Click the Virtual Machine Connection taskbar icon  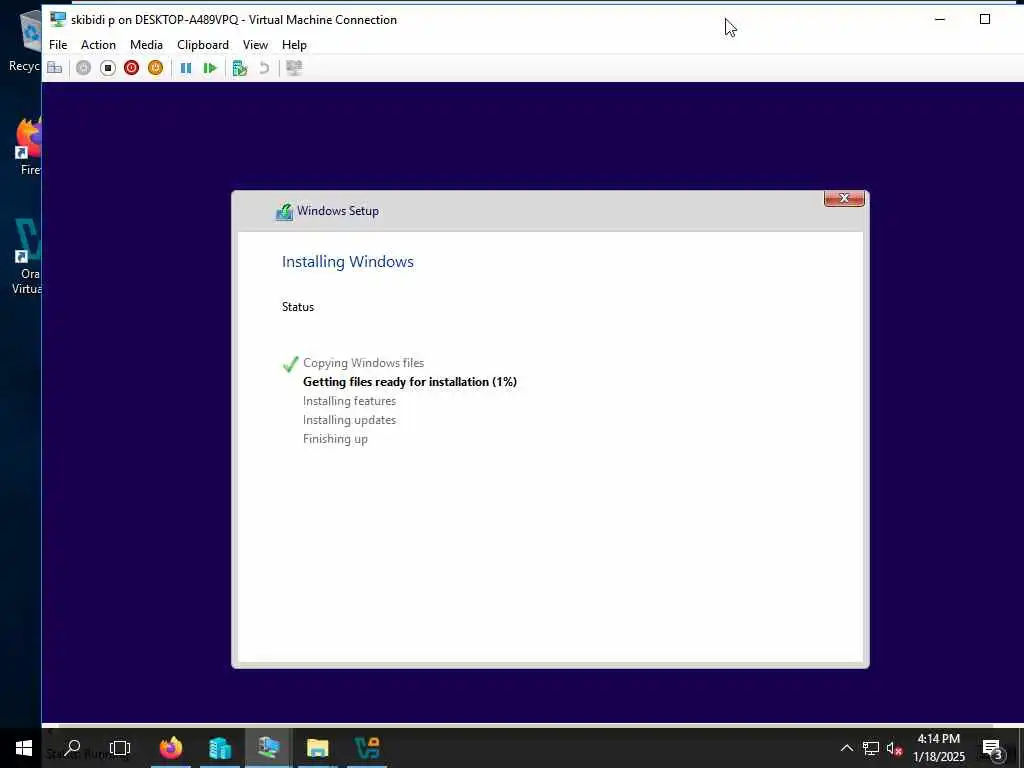pos(268,748)
